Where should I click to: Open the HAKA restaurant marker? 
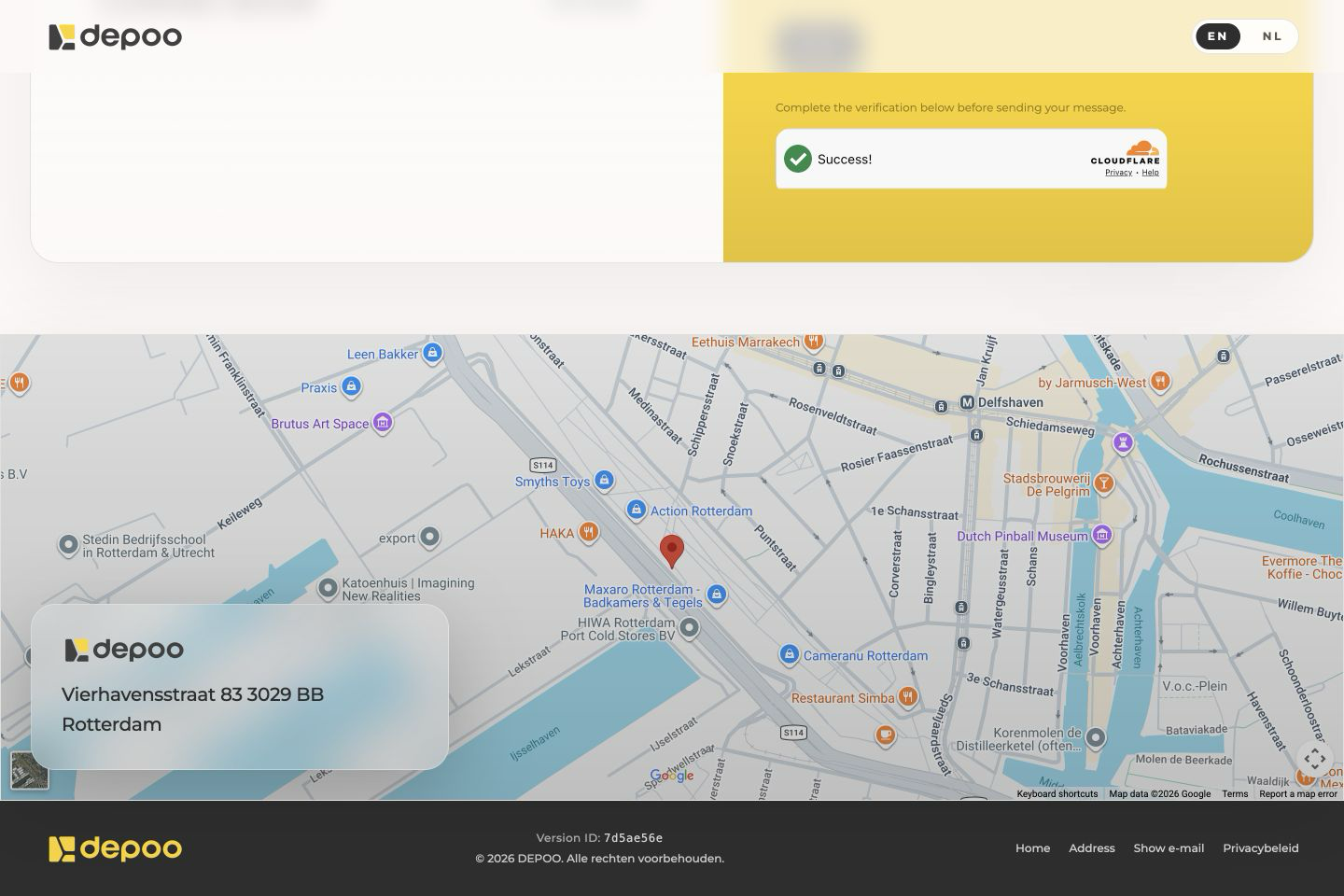tap(588, 533)
